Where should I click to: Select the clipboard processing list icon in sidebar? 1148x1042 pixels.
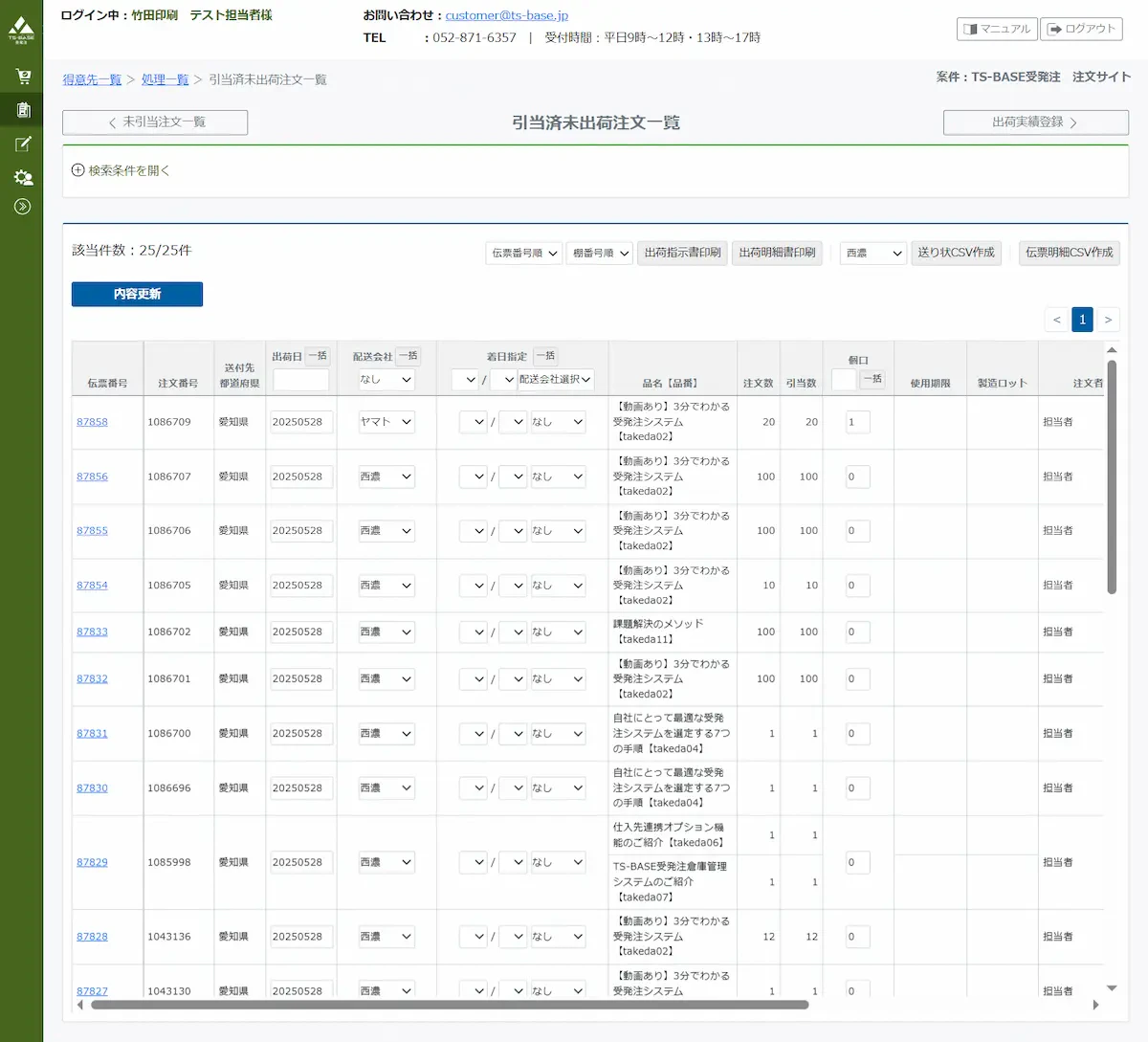click(22, 109)
